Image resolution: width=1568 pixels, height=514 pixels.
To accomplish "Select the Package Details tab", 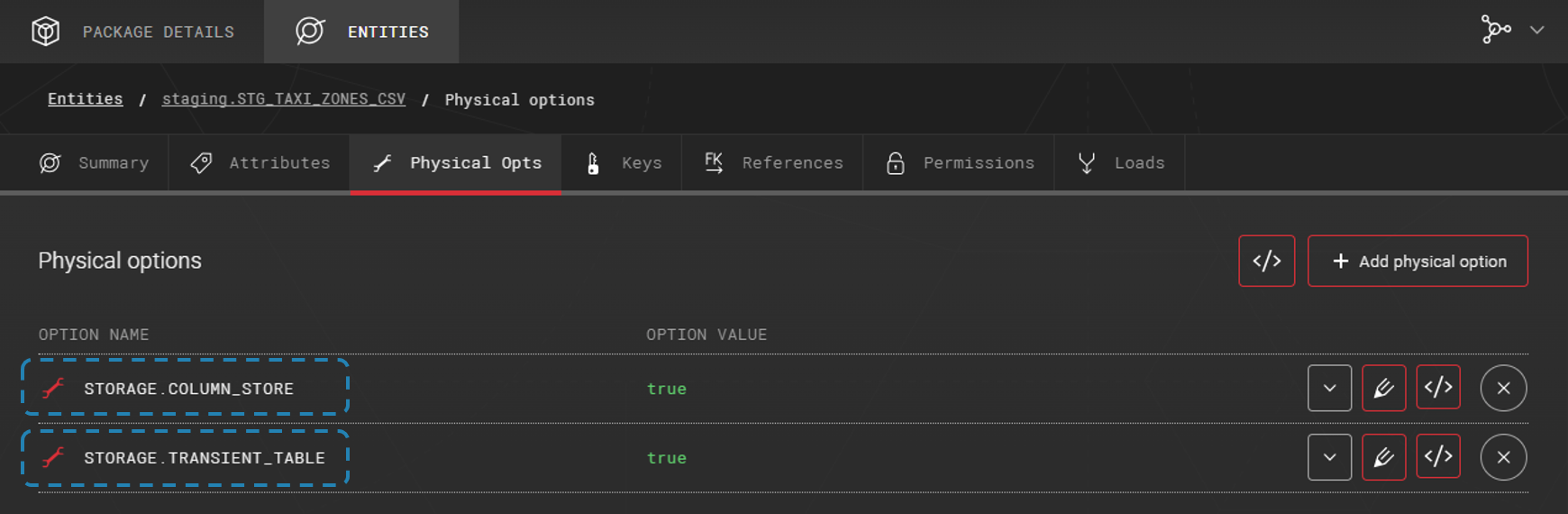I will tap(132, 32).
